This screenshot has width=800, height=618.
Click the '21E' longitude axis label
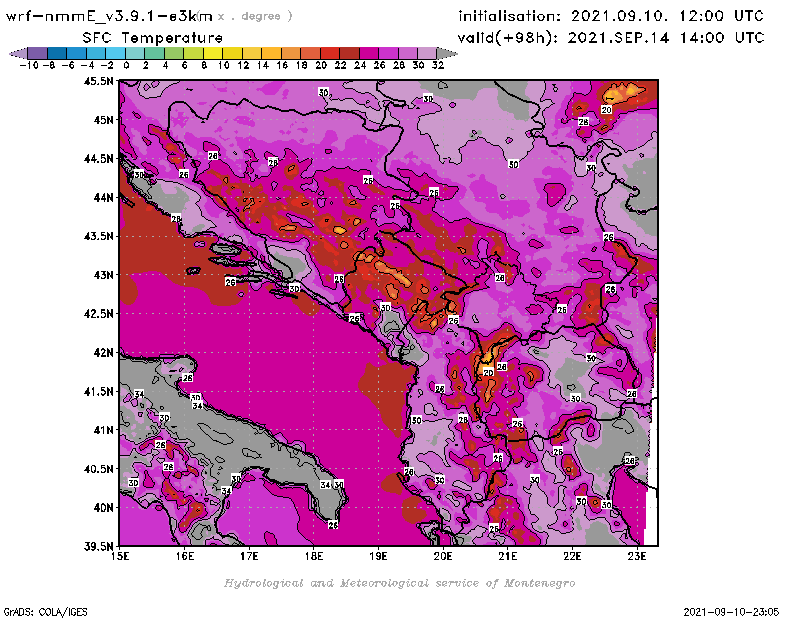[x=508, y=556]
